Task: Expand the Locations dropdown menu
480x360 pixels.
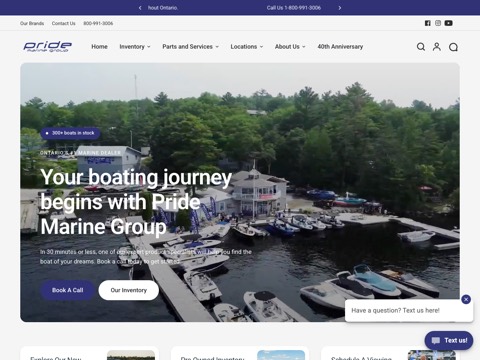Action: pos(247,47)
